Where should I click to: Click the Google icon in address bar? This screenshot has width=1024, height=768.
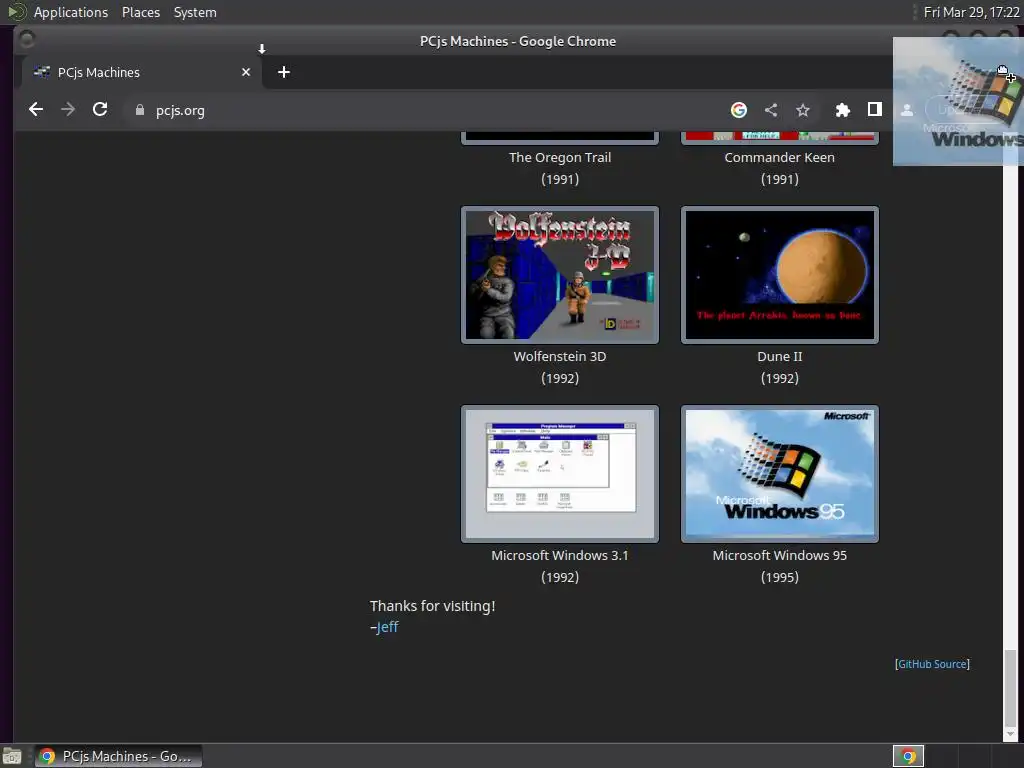[739, 110]
